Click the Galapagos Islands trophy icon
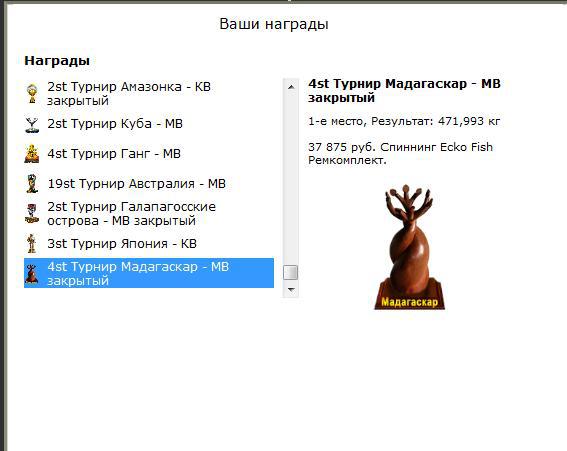Viewport: 567px width, 451px height. click(32, 213)
